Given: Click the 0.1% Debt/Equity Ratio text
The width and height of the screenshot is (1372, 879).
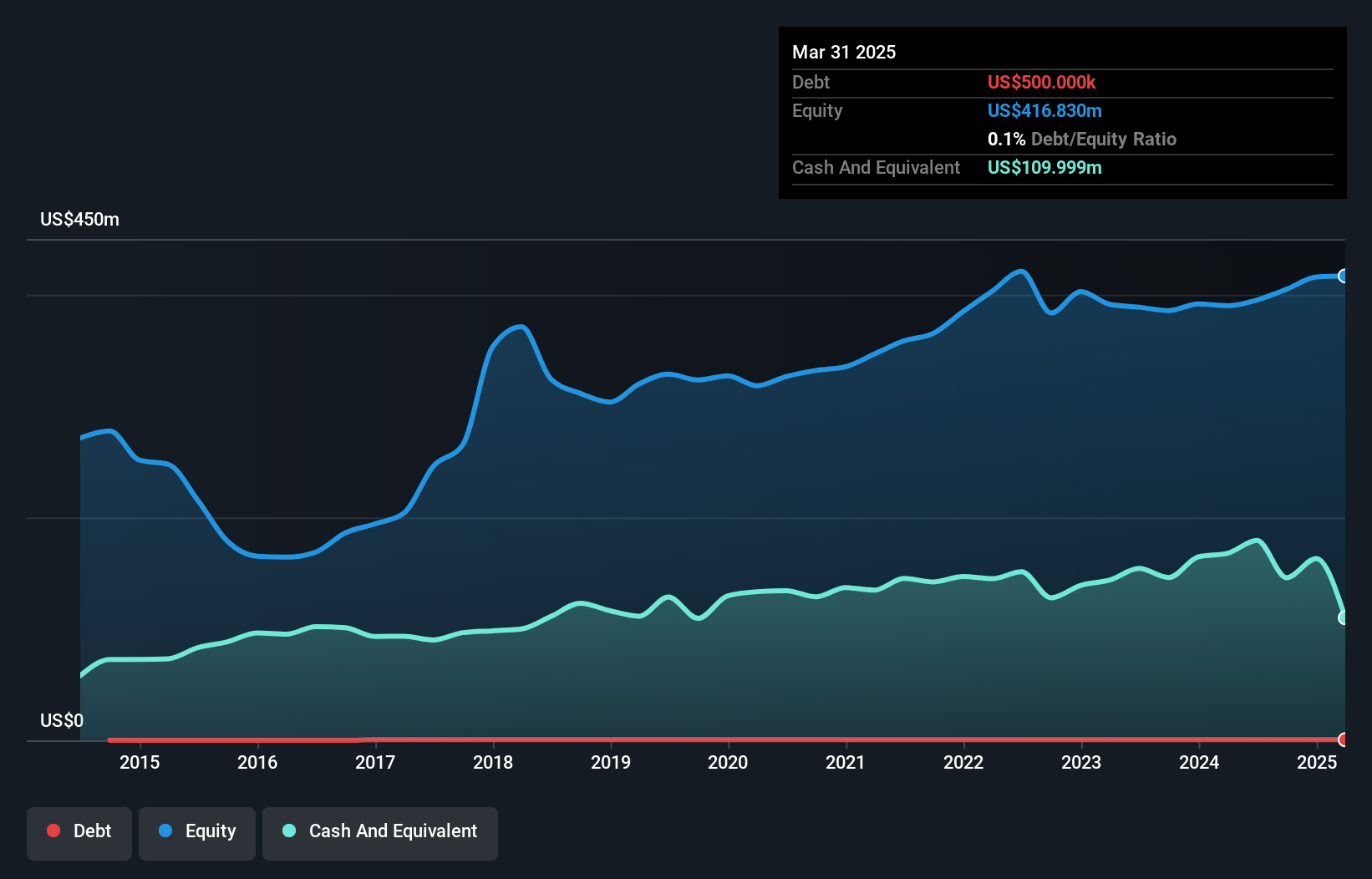Looking at the screenshot, I should (1082, 139).
